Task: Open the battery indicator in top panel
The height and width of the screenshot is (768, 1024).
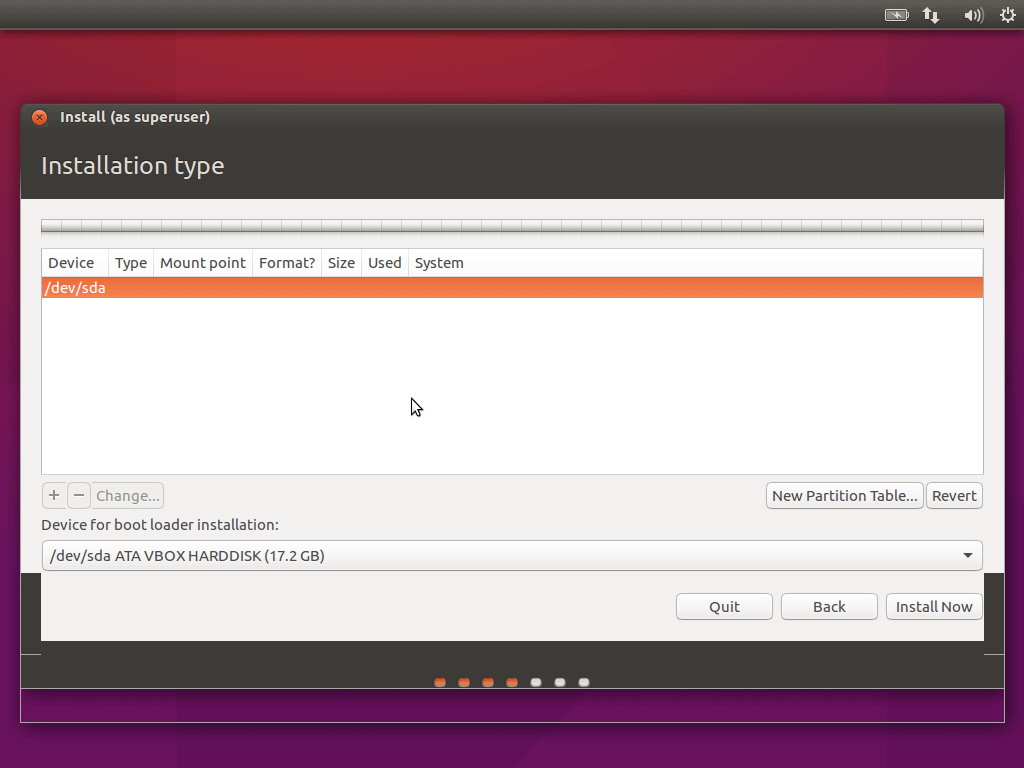Action: pyautogui.click(x=897, y=15)
